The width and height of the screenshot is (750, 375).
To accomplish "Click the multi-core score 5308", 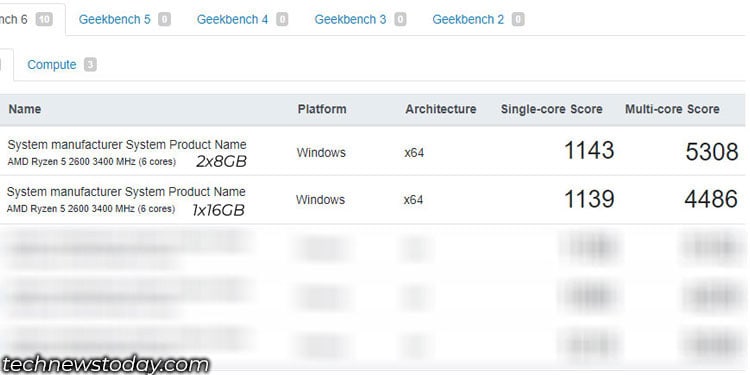I will click(x=712, y=152).
